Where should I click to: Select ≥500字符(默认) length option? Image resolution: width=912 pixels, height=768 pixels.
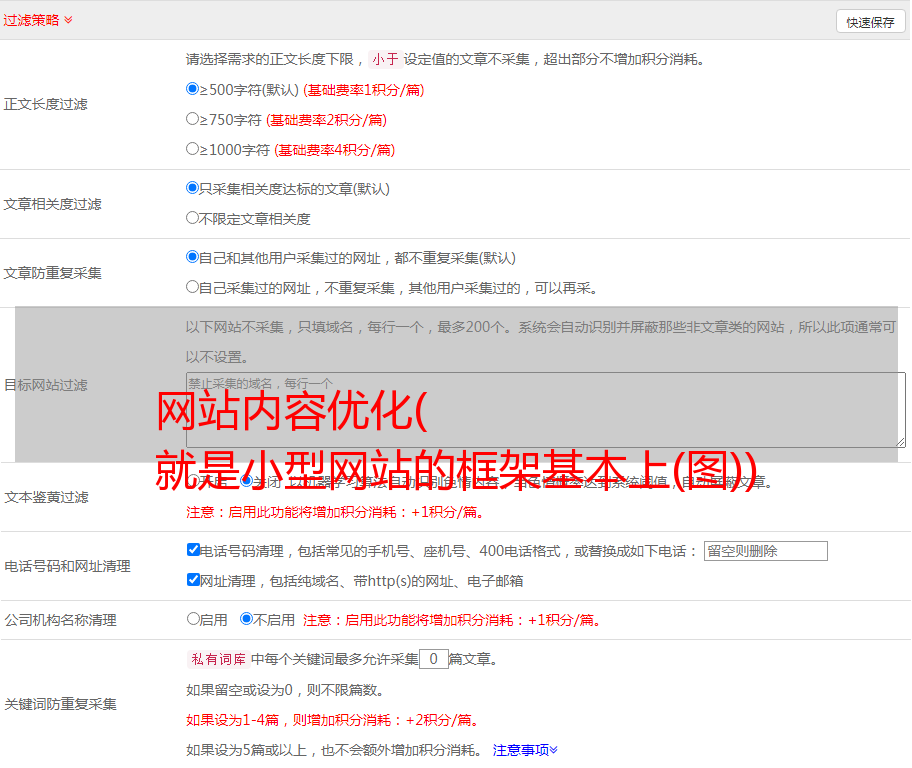[x=193, y=89]
